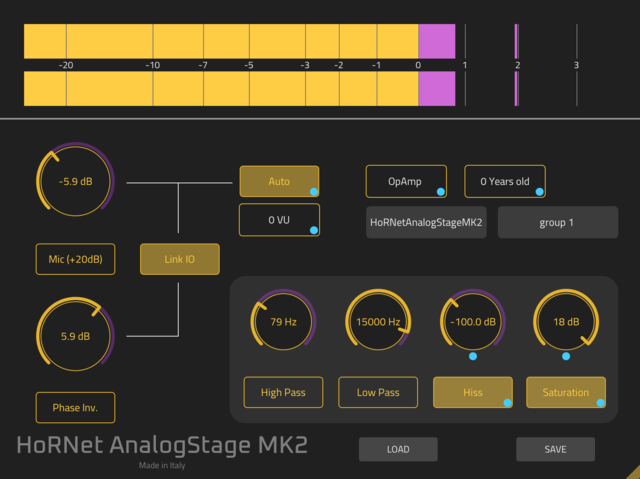Click the 15000 Hz low pass frequency knob
This screenshot has width=640, height=479.
(378, 321)
